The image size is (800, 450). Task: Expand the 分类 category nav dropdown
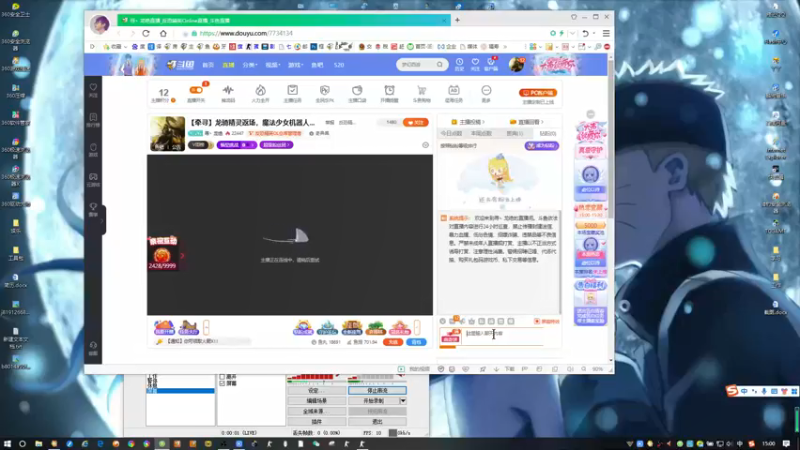click(x=250, y=65)
